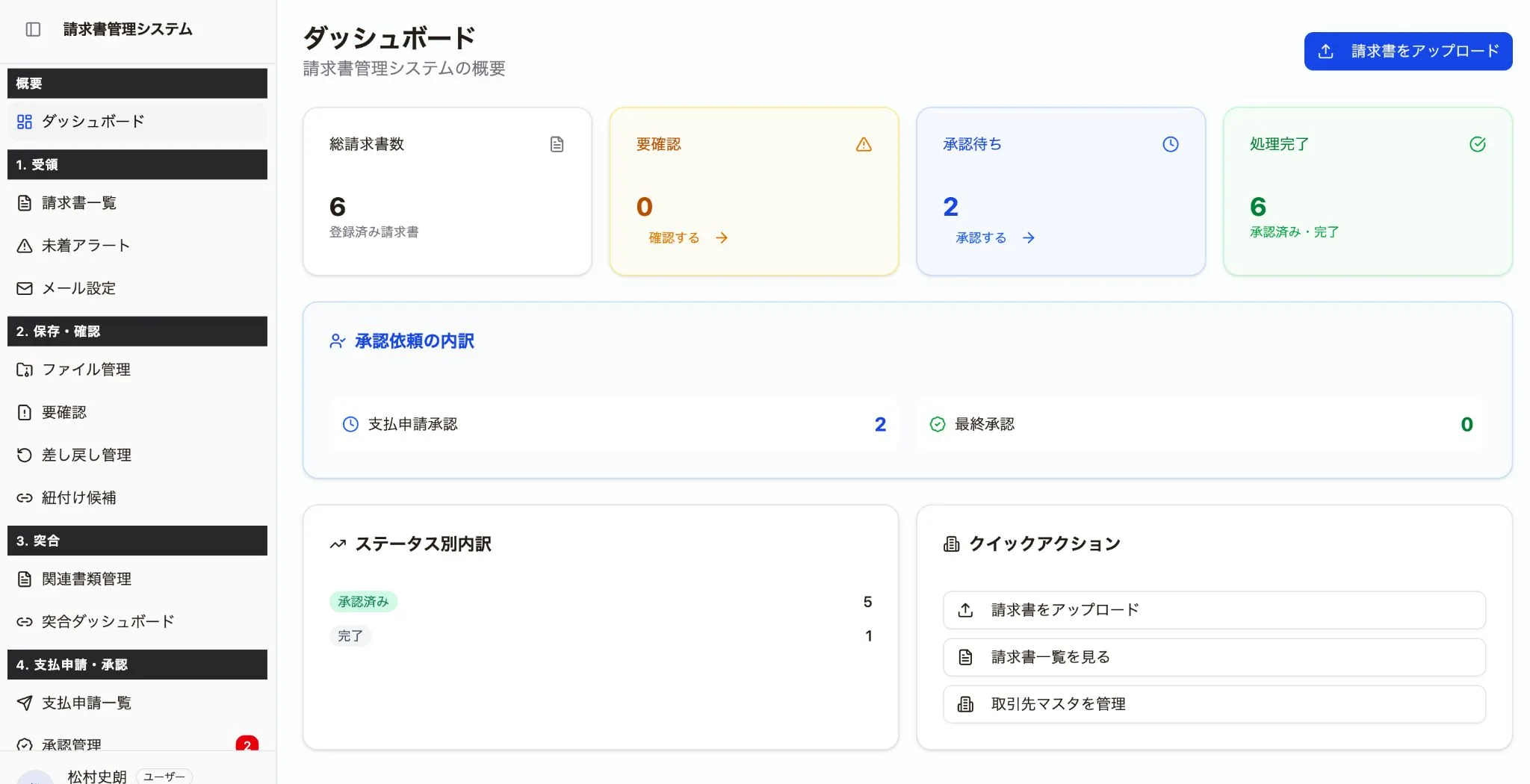Click the upload icon in quick actions
This screenshot has width=1530, height=784.
(965, 610)
